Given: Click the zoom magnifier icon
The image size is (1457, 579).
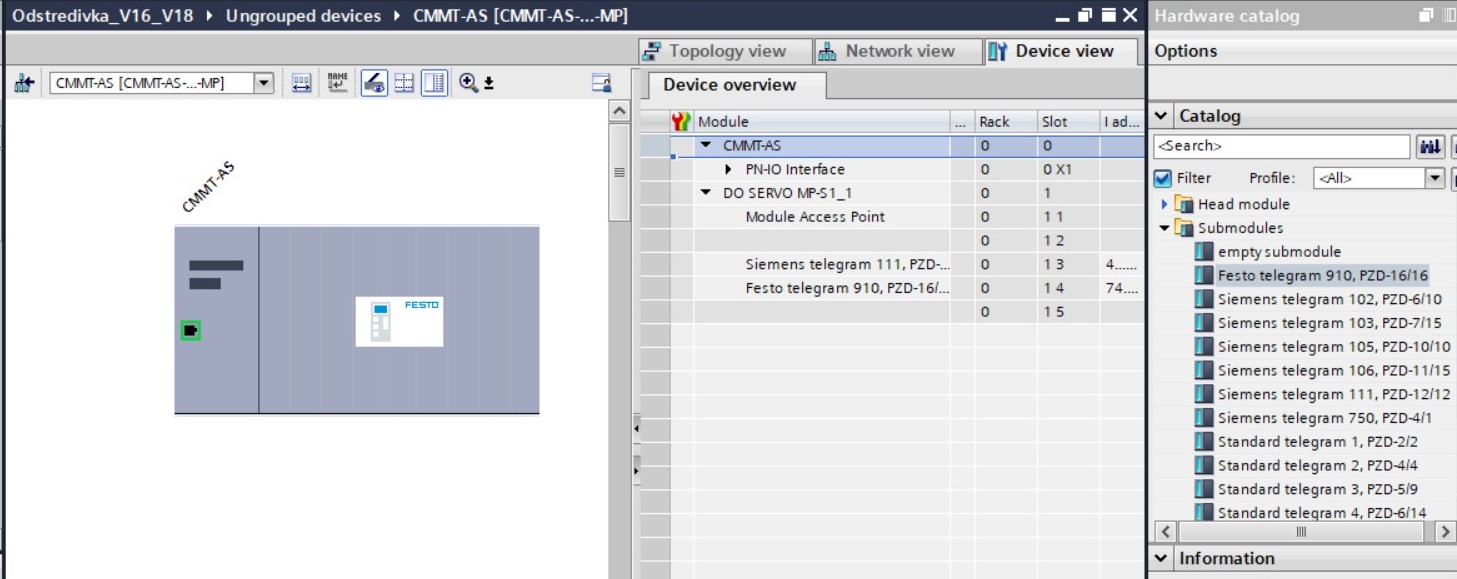Looking at the screenshot, I should pyautogui.click(x=468, y=84).
